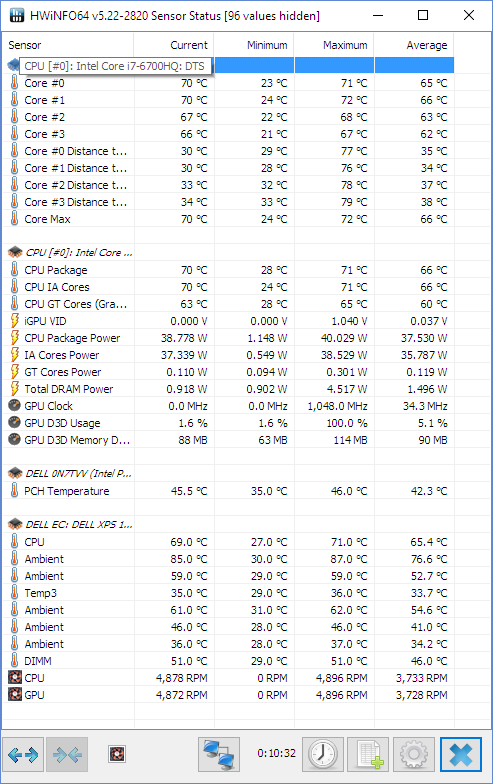This screenshot has height=784, width=493.
Task: Select the PCH Temperature row
Action: click(x=228, y=491)
